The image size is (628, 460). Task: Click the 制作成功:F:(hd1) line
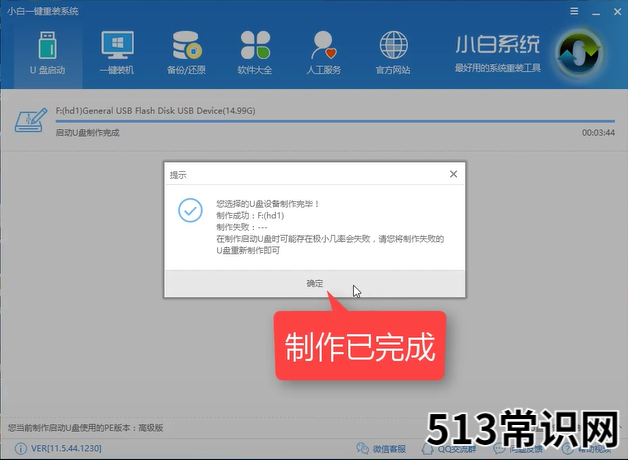(x=250, y=215)
